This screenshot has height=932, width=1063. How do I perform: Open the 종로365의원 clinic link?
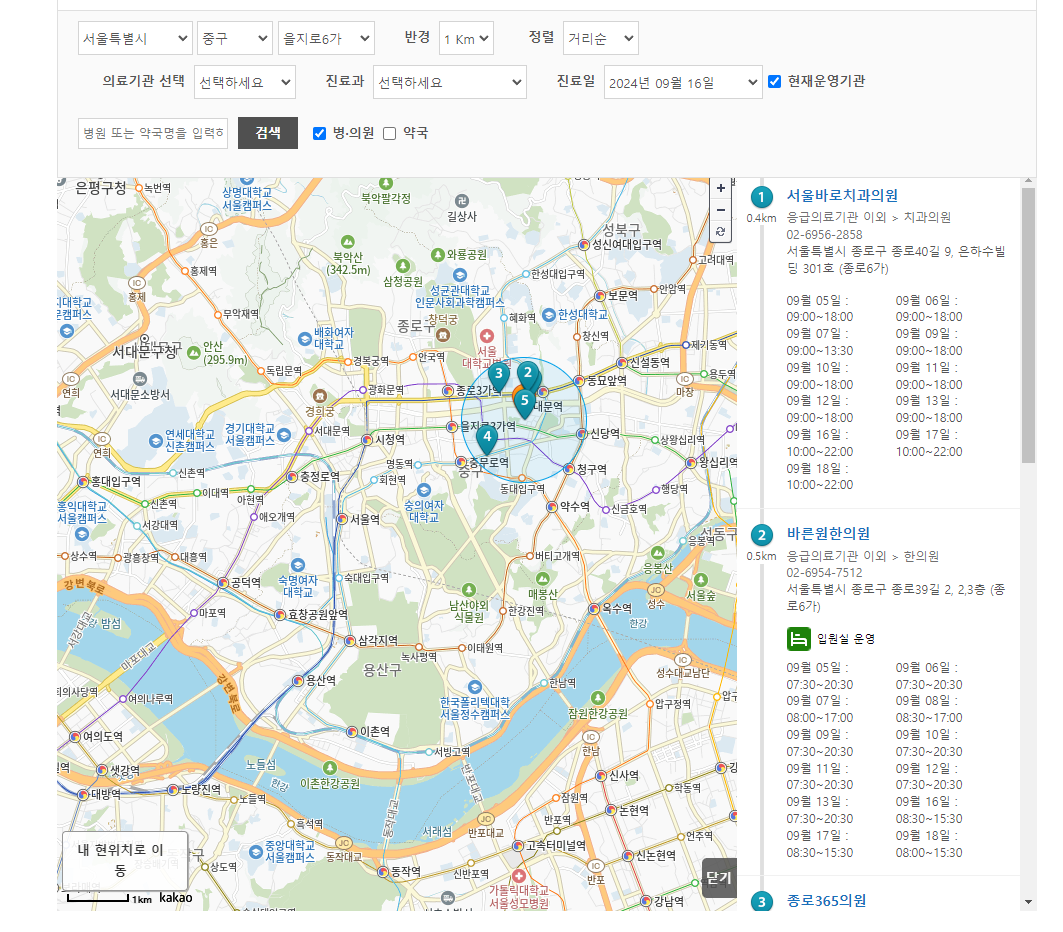(826, 901)
